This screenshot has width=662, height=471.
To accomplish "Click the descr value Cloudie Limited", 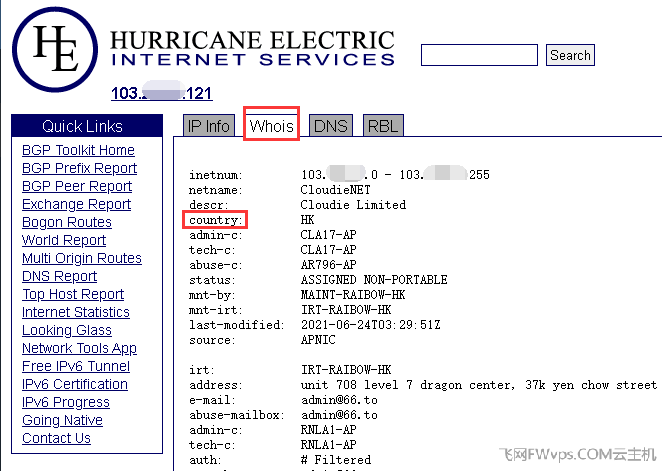I will click(353, 205).
